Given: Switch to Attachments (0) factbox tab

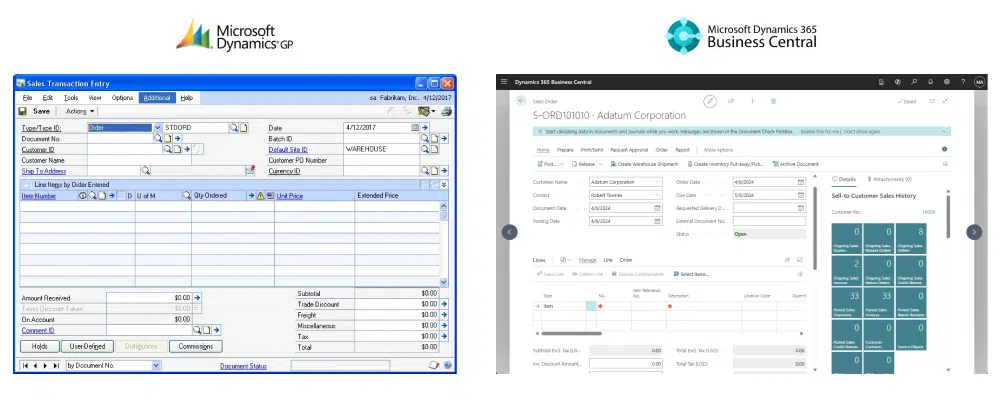Looking at the screenshot, I should (x=888, y=179).
